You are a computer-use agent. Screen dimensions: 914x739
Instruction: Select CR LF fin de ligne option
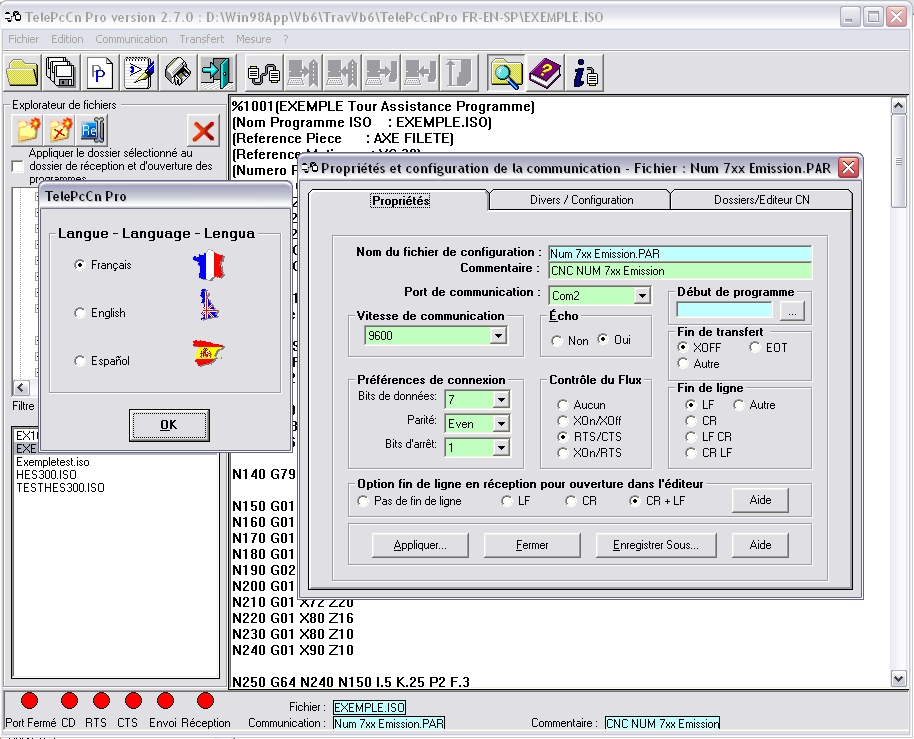click(691, 453)
